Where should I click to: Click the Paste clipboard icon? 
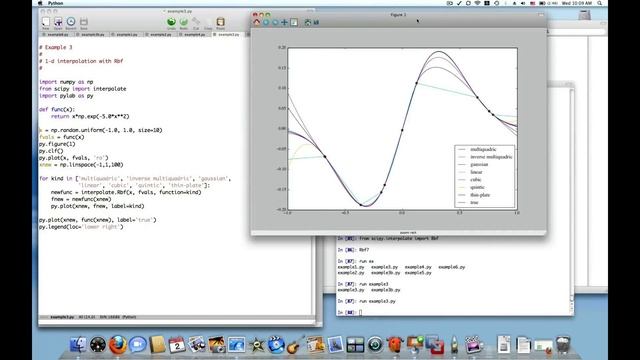[x=220, y=22]
